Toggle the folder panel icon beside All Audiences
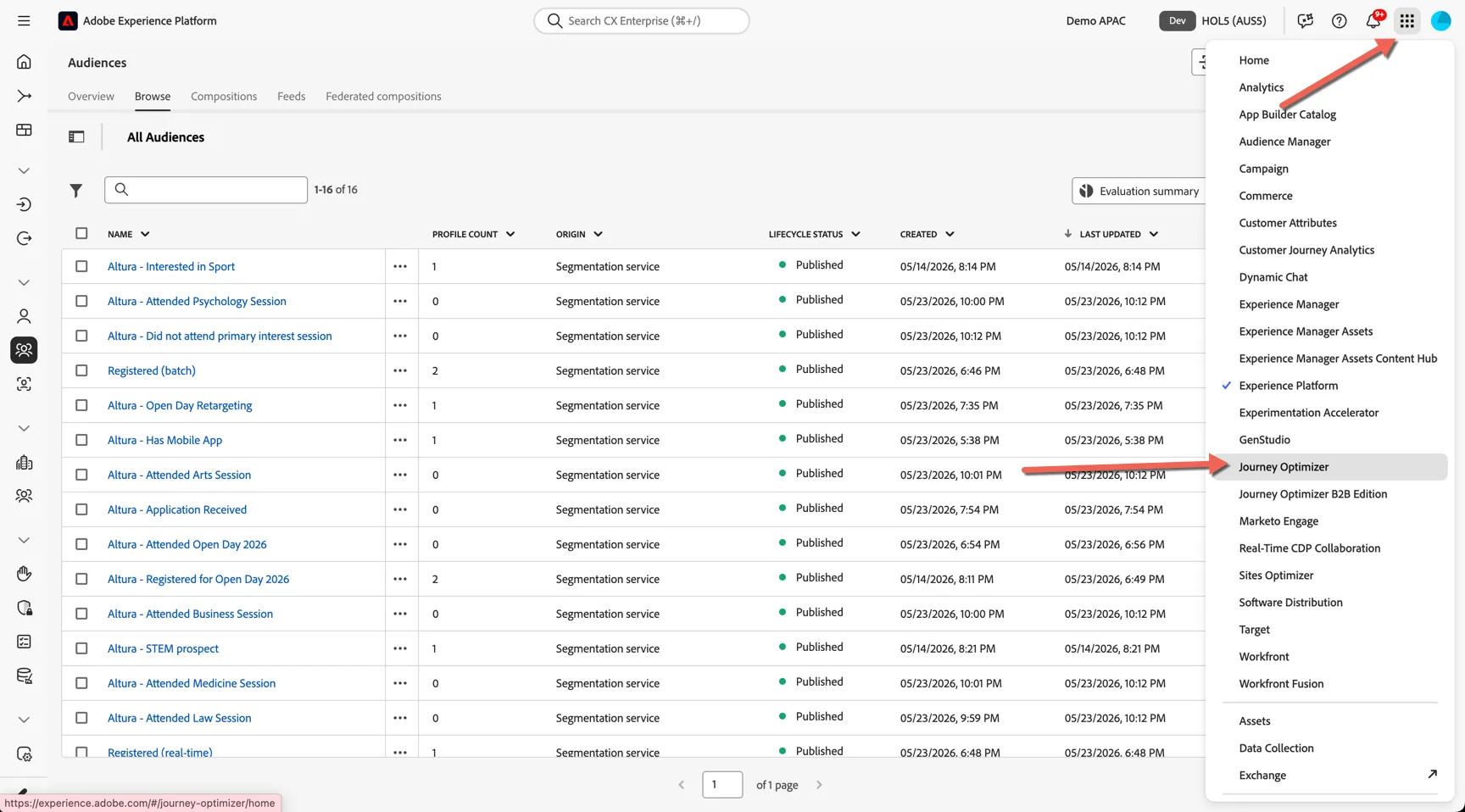Viewport: 1465px width, 812px height. click(76, 137)
